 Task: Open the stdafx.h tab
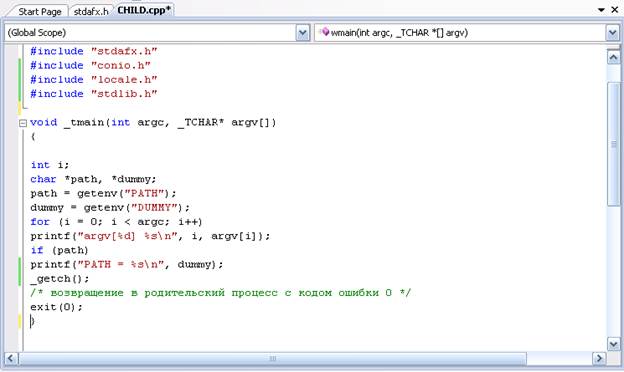[x=91, y=11]
